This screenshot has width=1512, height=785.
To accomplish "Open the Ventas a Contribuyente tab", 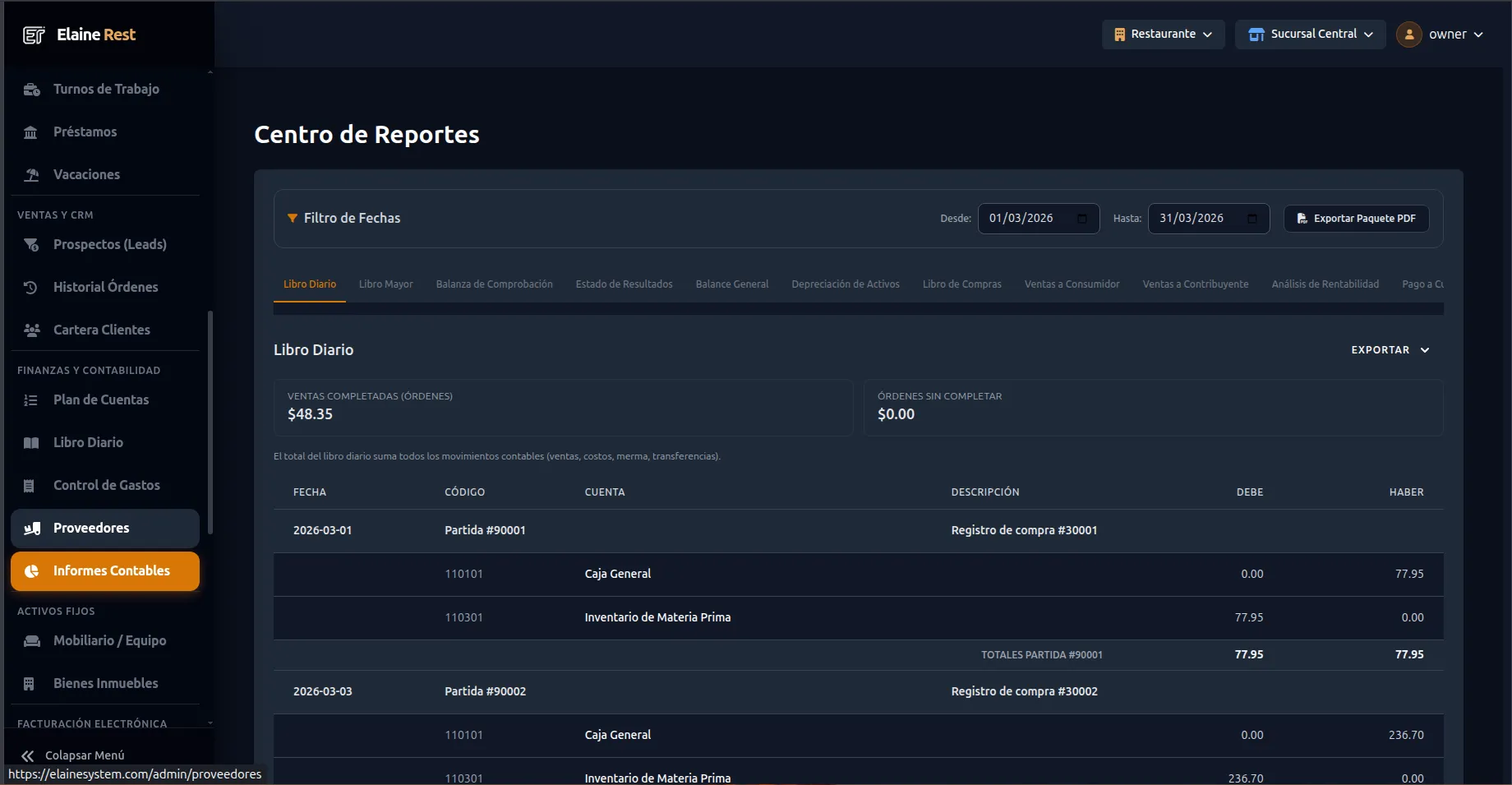I will pyautogui.click(x=1196, y=284).
